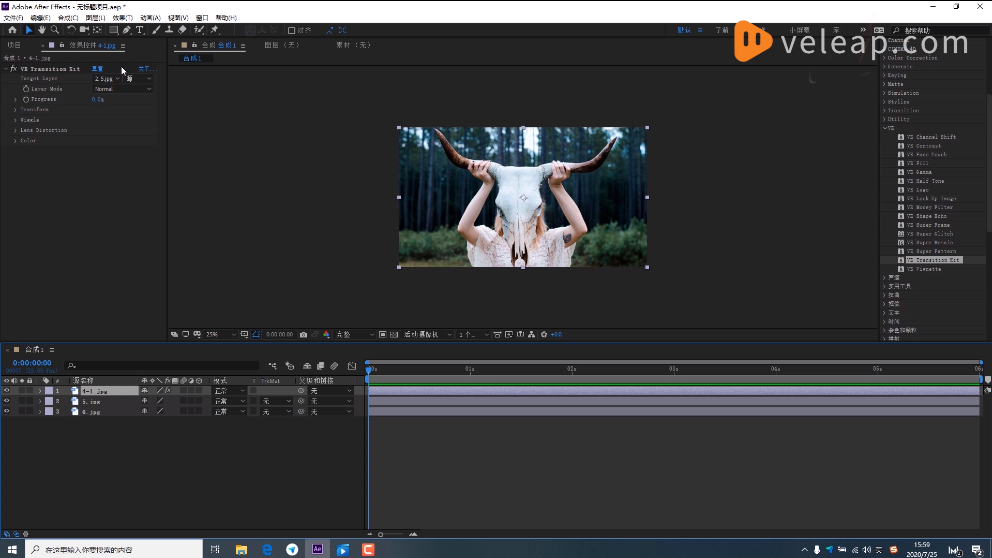The height and width of the screenshot is (558, 992).
Task: Open the 25% magnification dropdown in viewer
Action: [x=218, y=334]
